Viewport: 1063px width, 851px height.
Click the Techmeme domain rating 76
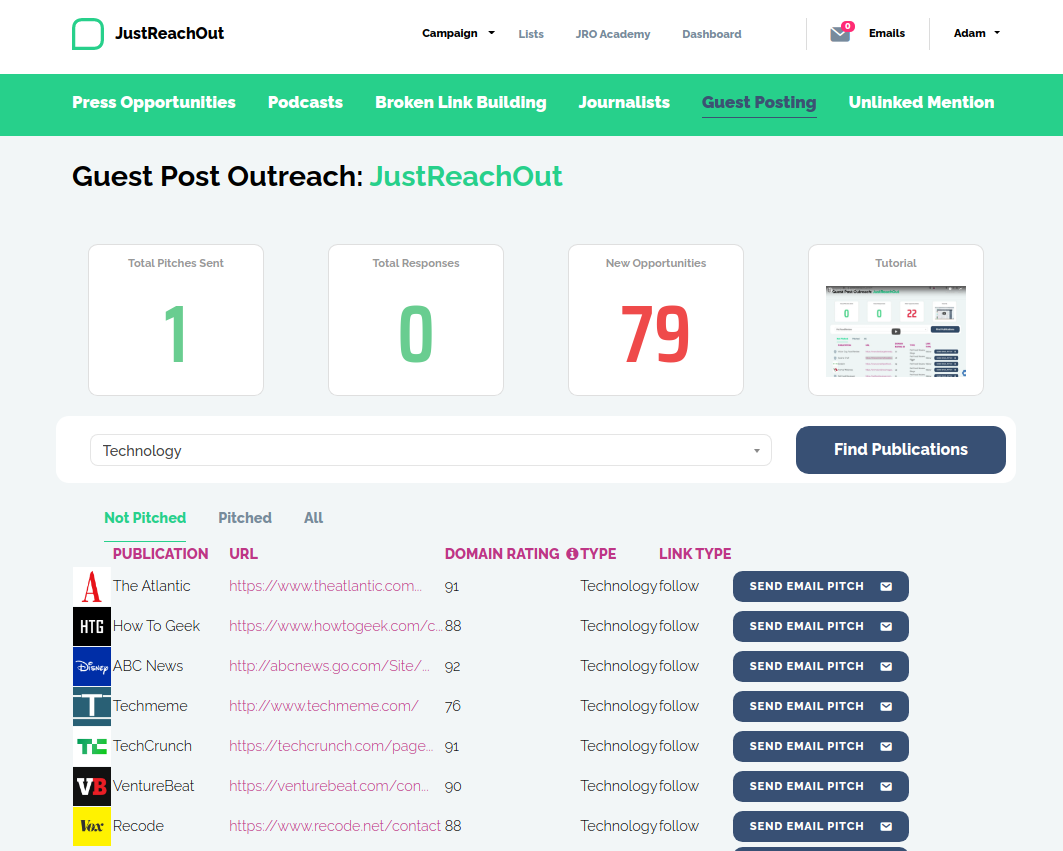pyautogui.click(x=453, y=706)
